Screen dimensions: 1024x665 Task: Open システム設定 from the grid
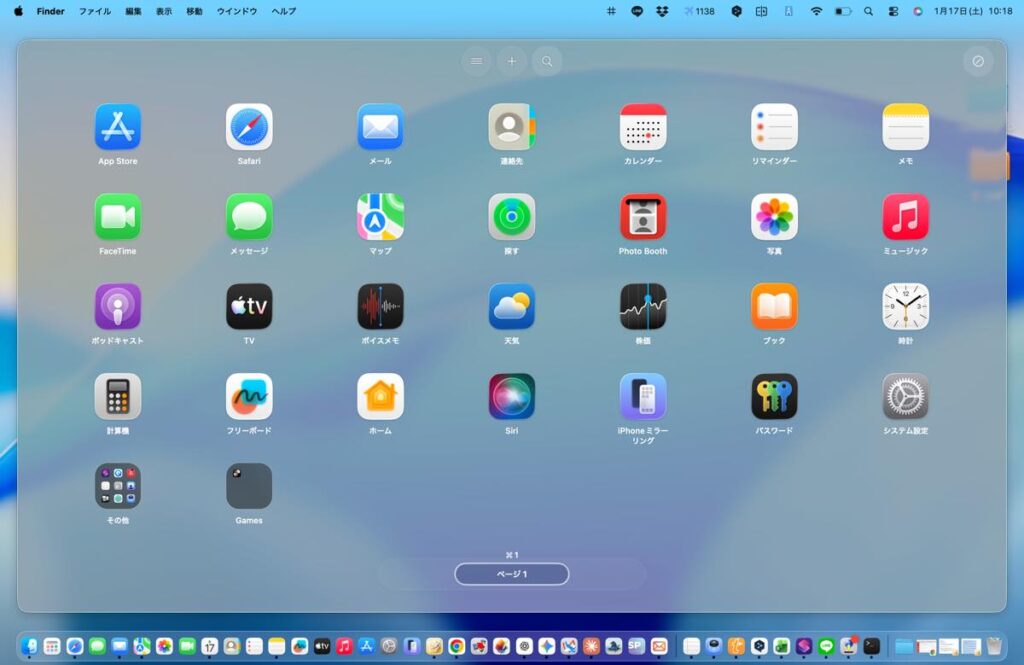[905, 397]
